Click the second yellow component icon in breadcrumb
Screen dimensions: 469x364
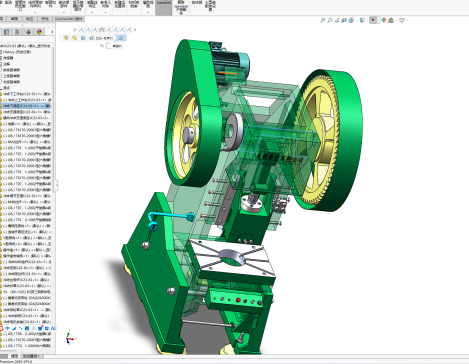(74, 38)
